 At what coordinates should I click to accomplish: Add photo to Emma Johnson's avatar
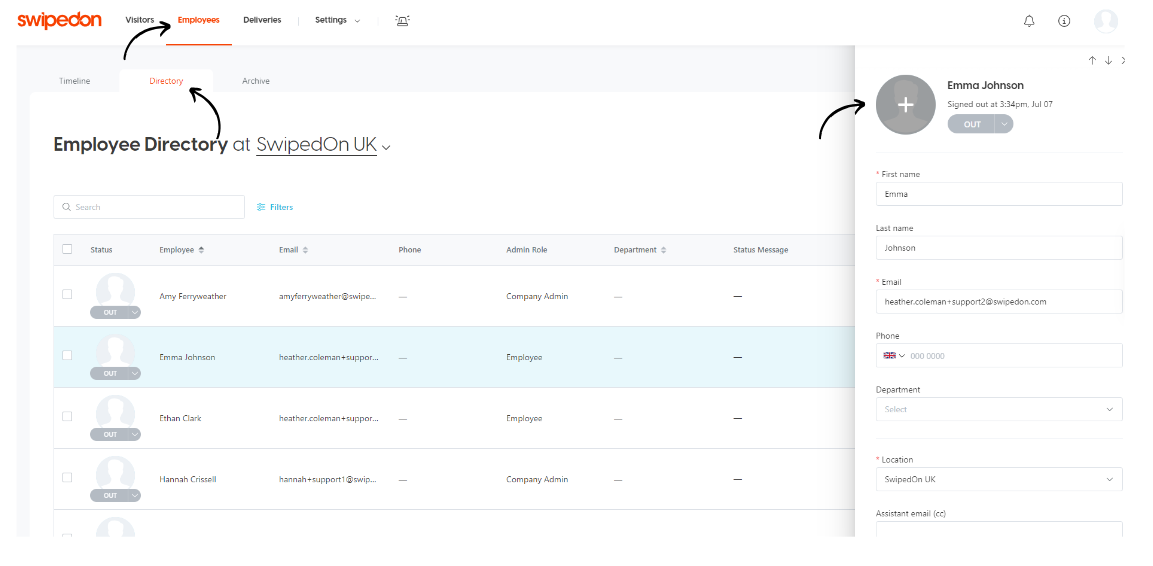[905, 104]
